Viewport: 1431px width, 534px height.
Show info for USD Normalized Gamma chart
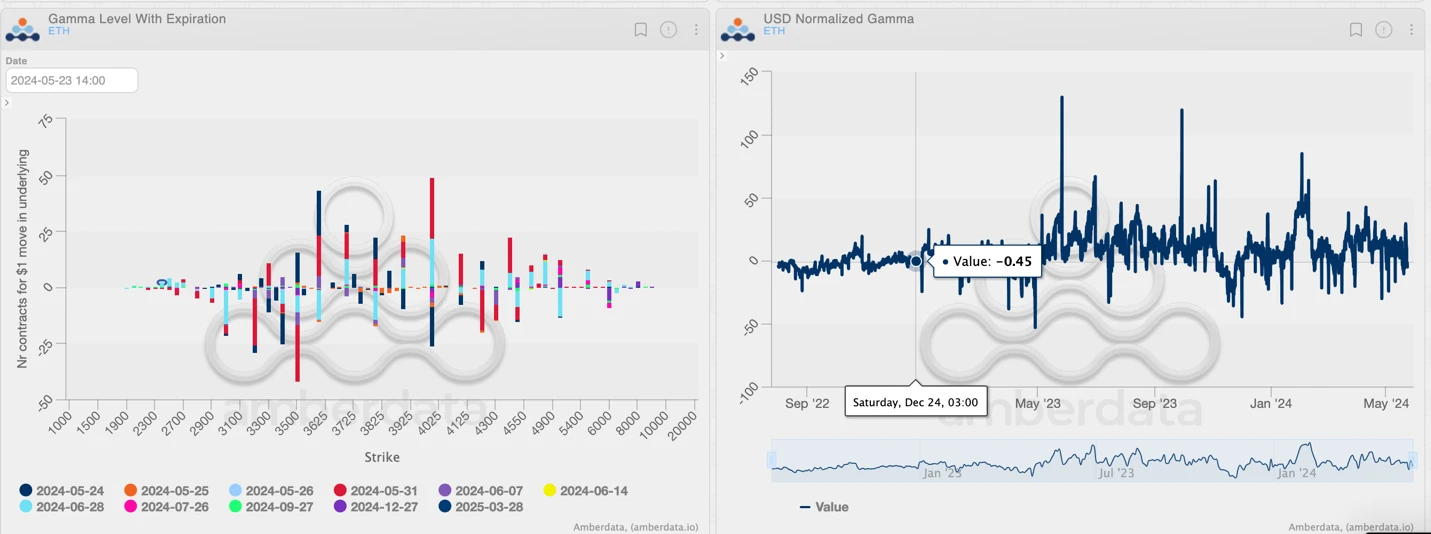(1383, 30)
